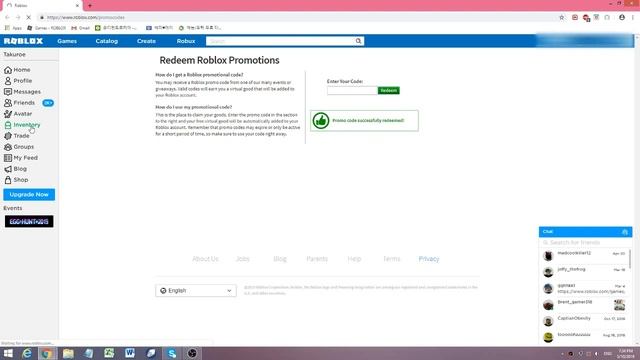This screenshot has height=360, width=640.
Task: Bookmark this page with star icon
Action: pos(562,18)
